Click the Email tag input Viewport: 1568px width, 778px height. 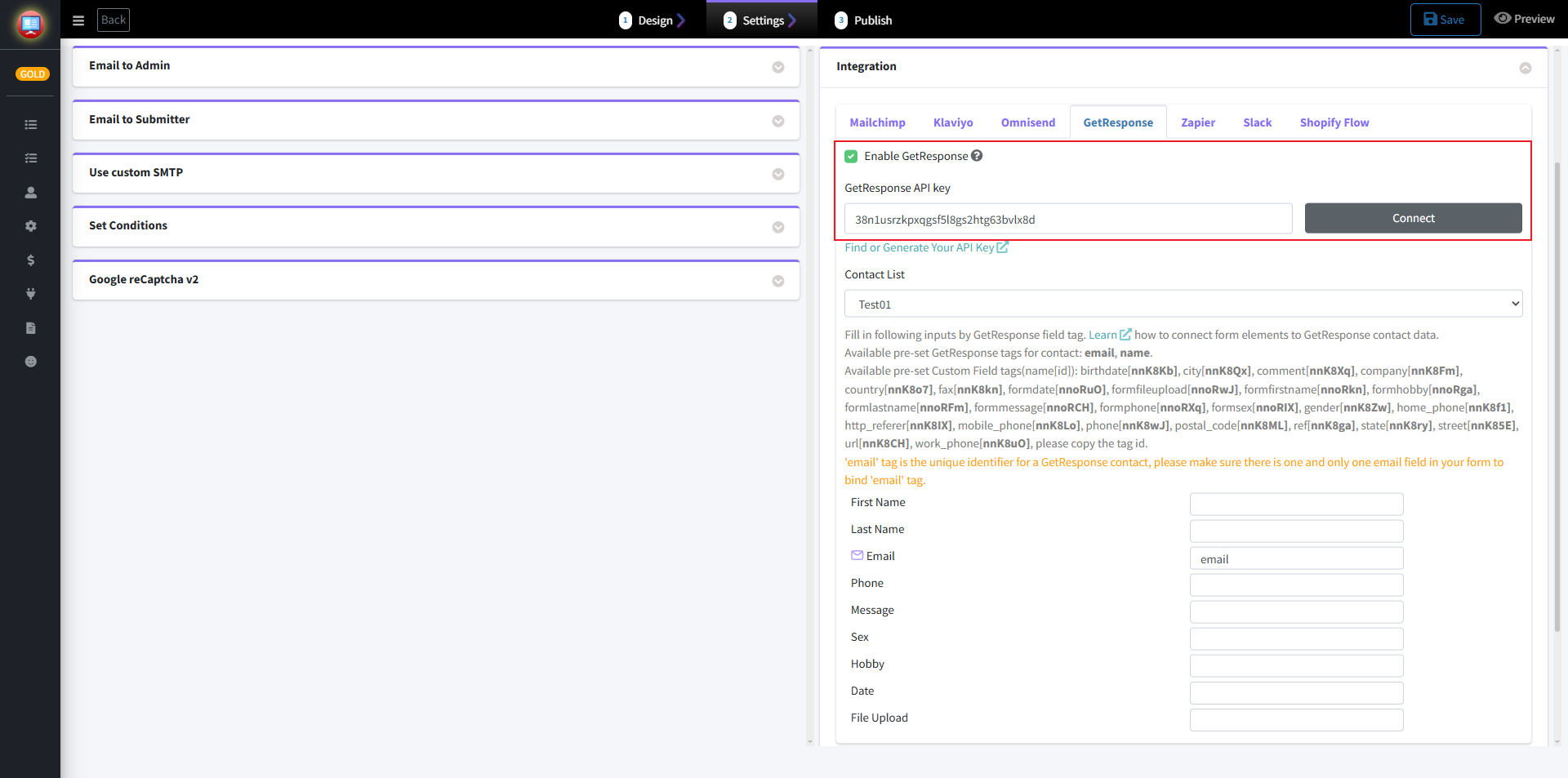pos(1296,558)
